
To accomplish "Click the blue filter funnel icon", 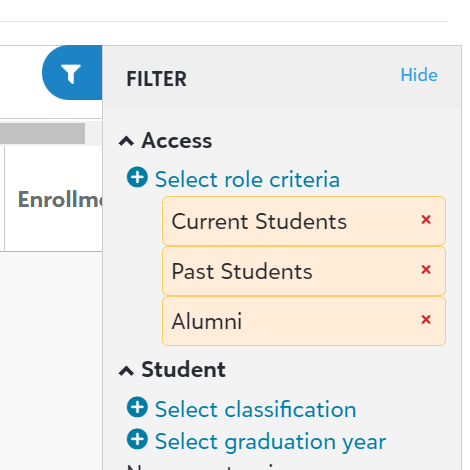I will [71, 73].
